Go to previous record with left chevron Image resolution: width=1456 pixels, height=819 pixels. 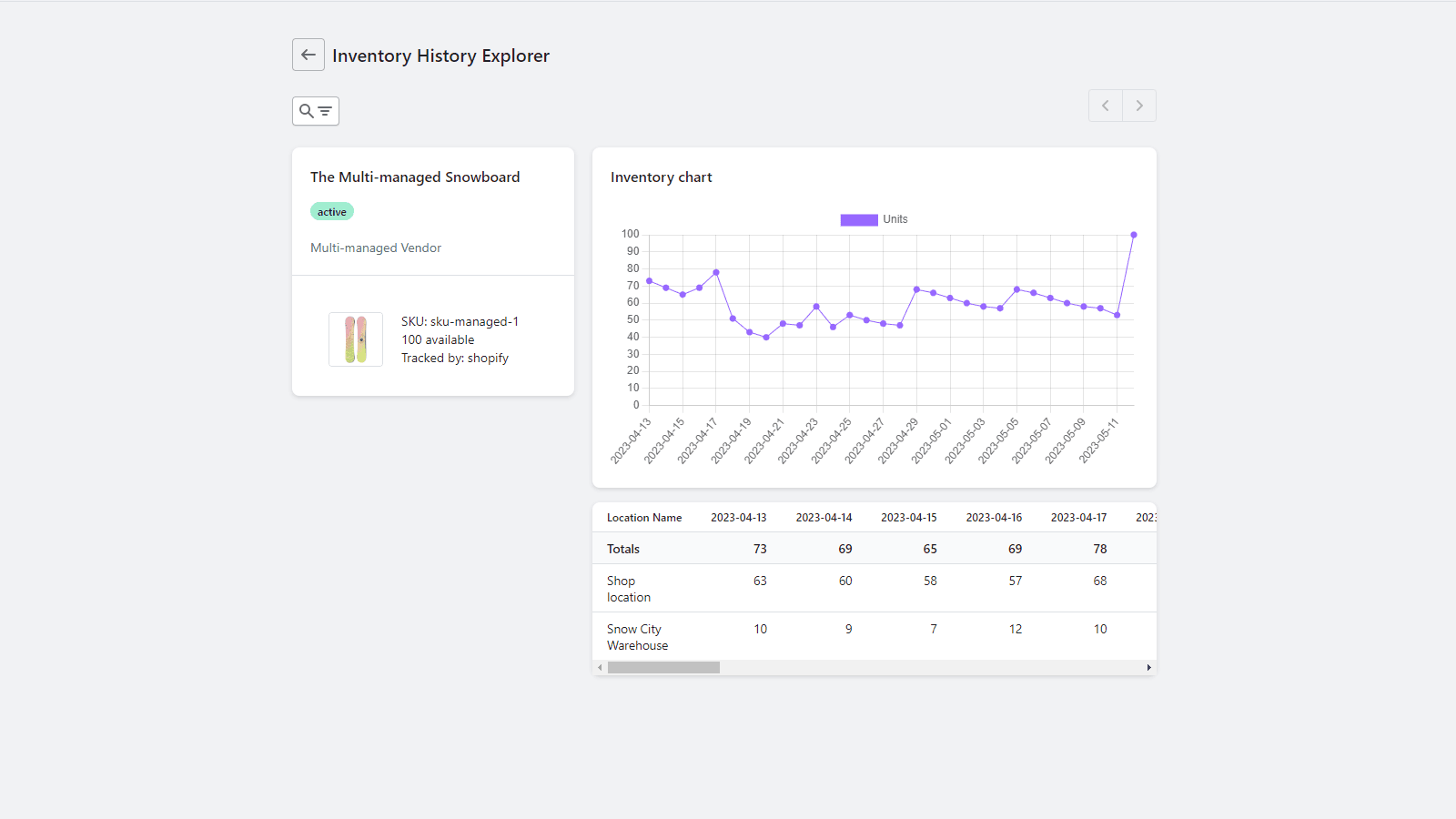click(1106, 105)
